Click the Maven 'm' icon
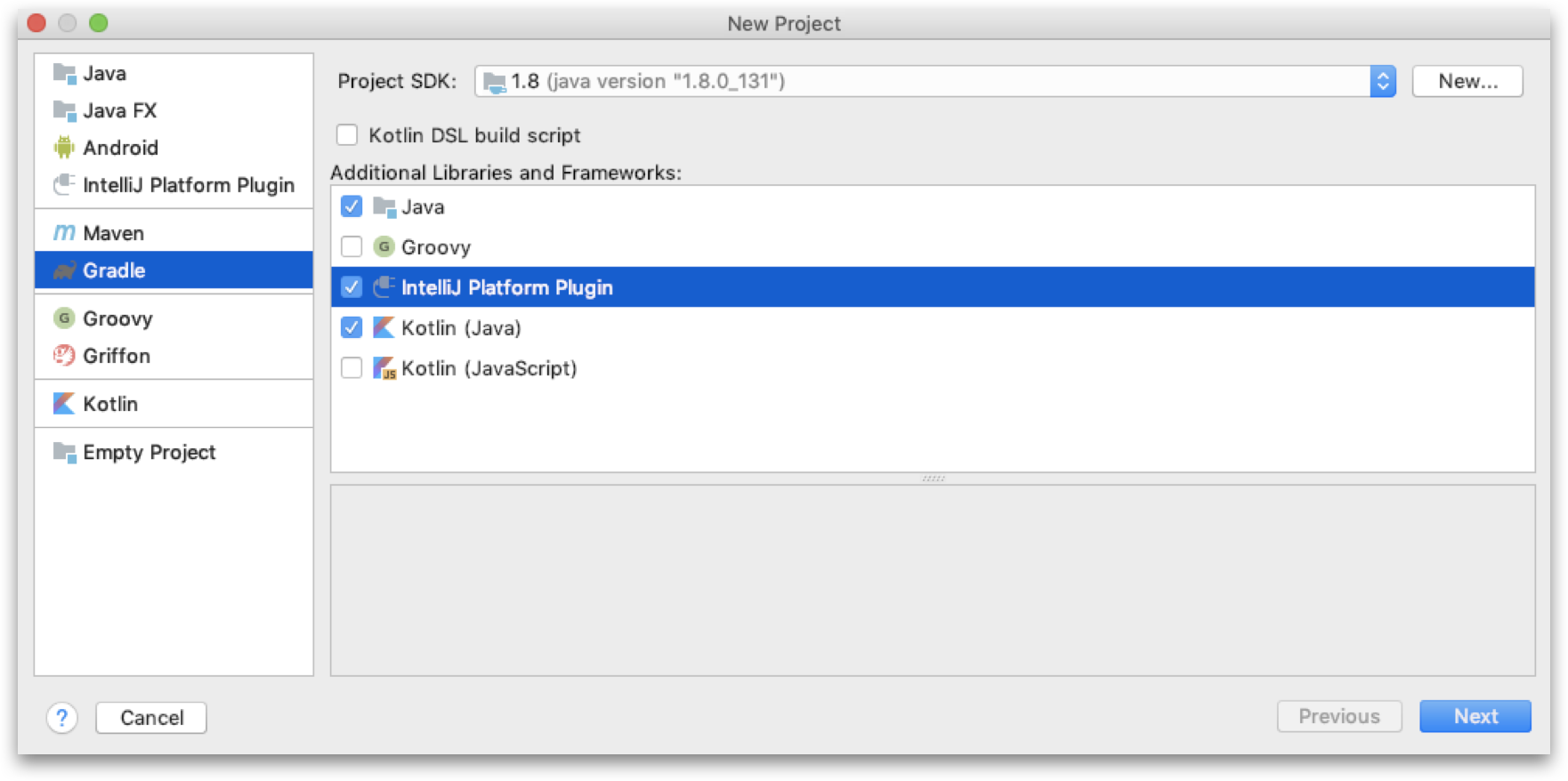 coord(64,233)
